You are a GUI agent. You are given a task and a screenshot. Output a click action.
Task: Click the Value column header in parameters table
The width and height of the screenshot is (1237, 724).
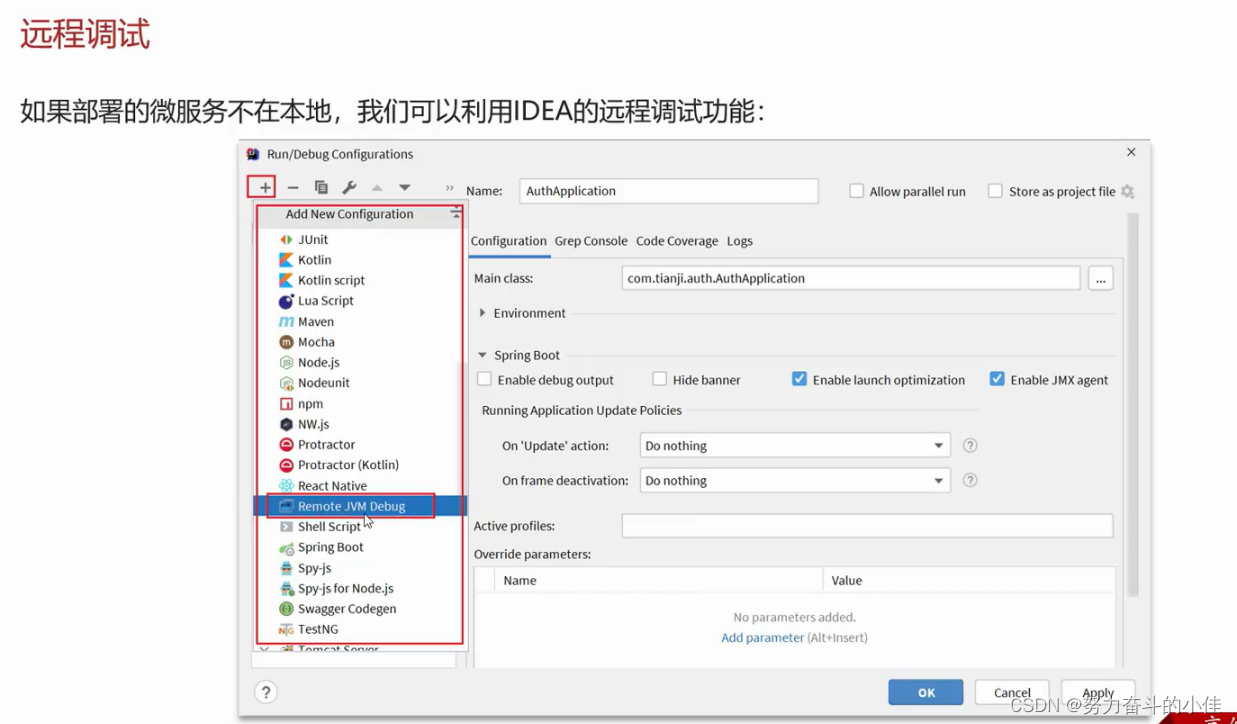coord(968,580)
